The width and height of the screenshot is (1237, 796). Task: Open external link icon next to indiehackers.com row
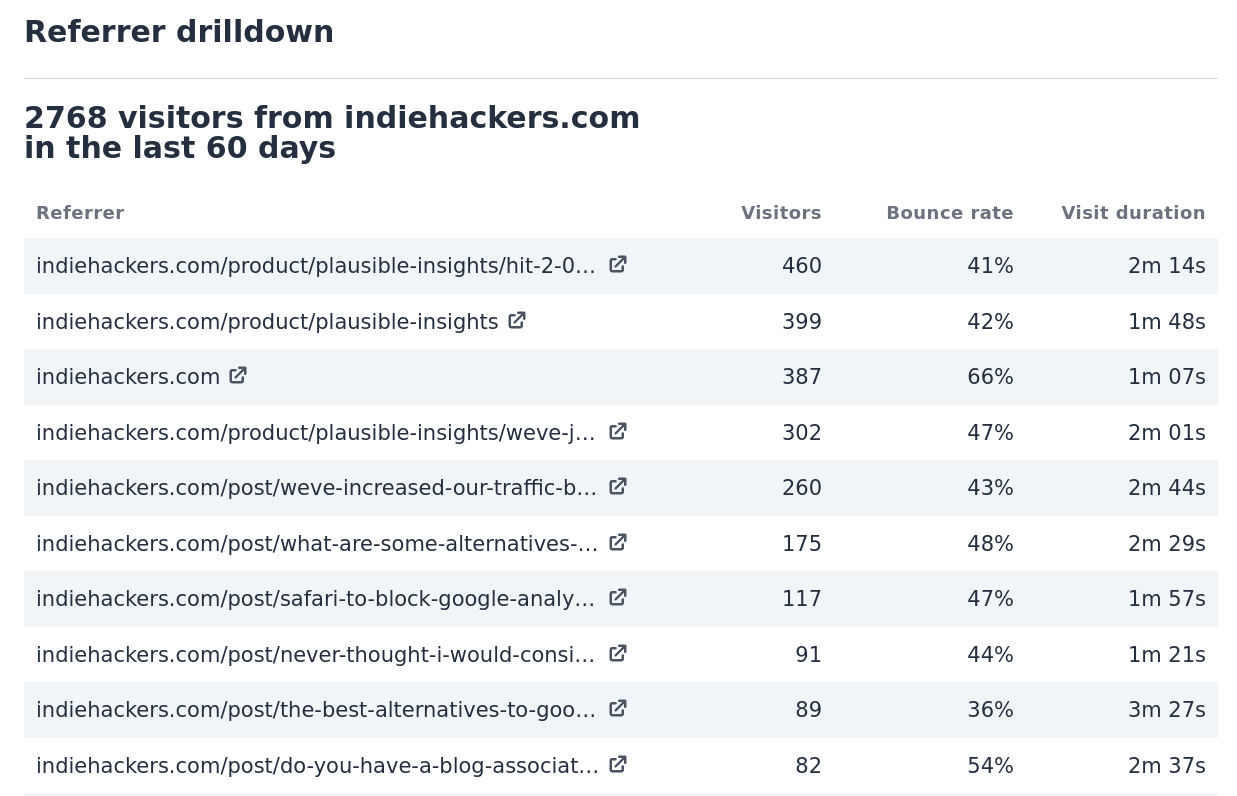tap(238, 375)
